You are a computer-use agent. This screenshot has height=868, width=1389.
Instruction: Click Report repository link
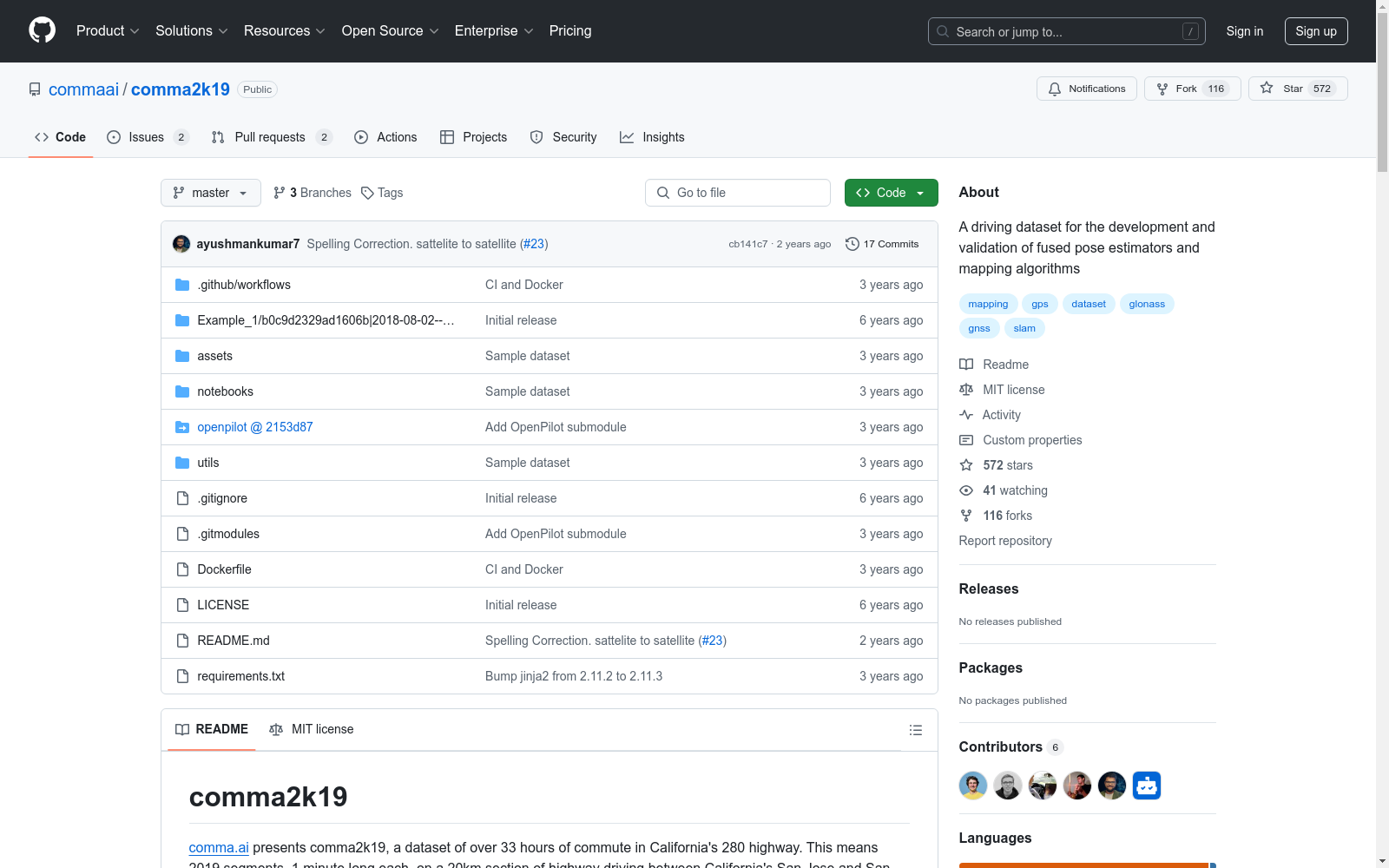coord(1005,541)
